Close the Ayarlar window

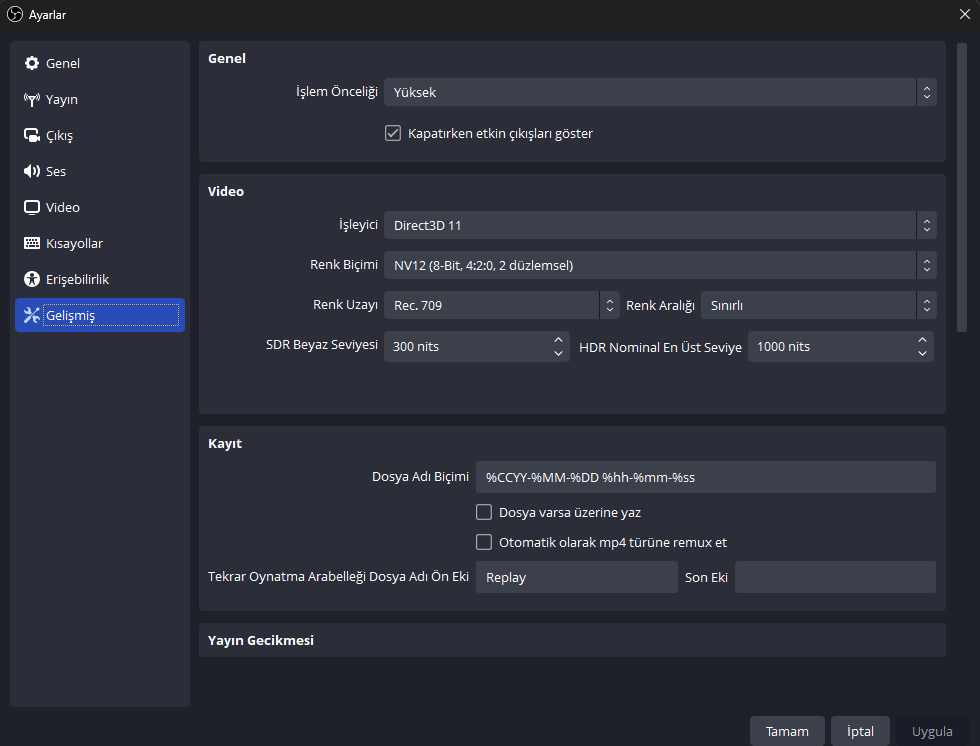coord(965,14)
